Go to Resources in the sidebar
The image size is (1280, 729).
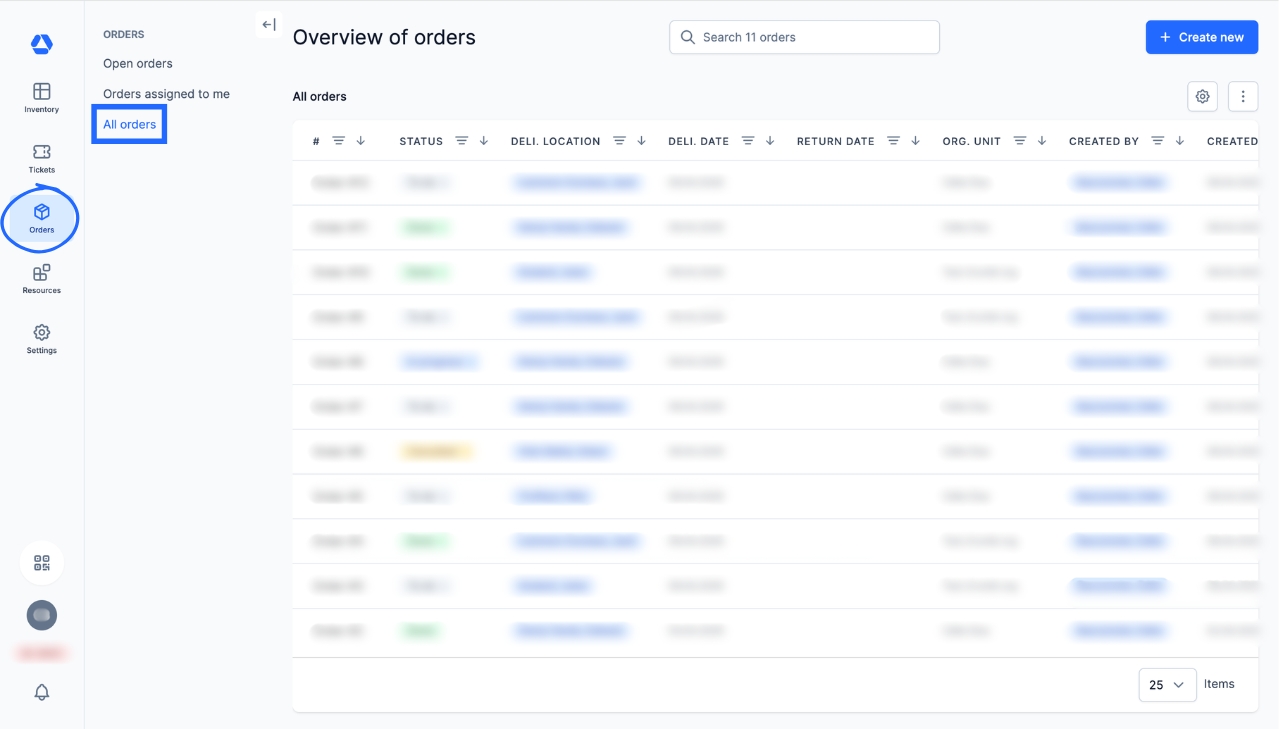pos(42,278)
